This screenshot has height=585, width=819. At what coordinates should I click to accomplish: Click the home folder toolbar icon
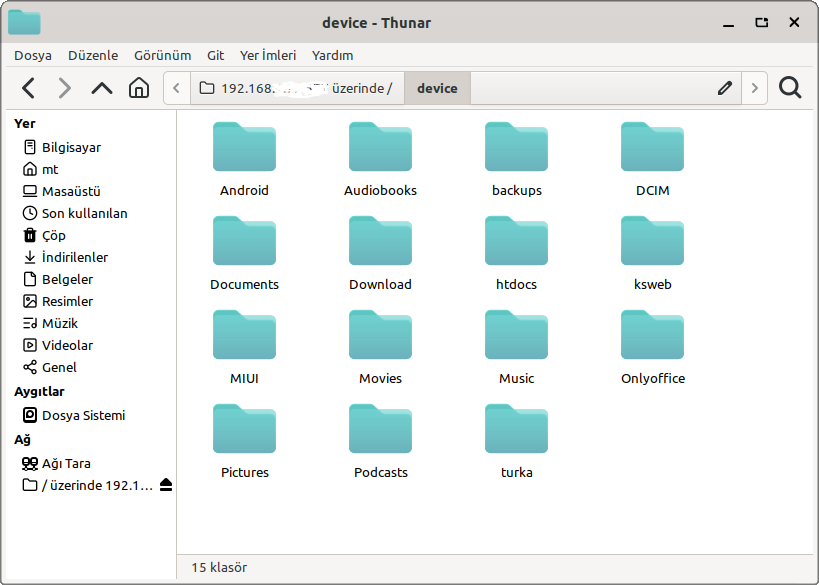pyautogui.click(x=139, y=88)
